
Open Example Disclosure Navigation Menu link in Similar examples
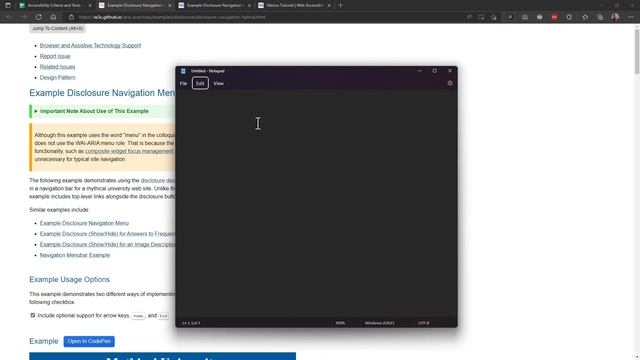coord(84,223)
